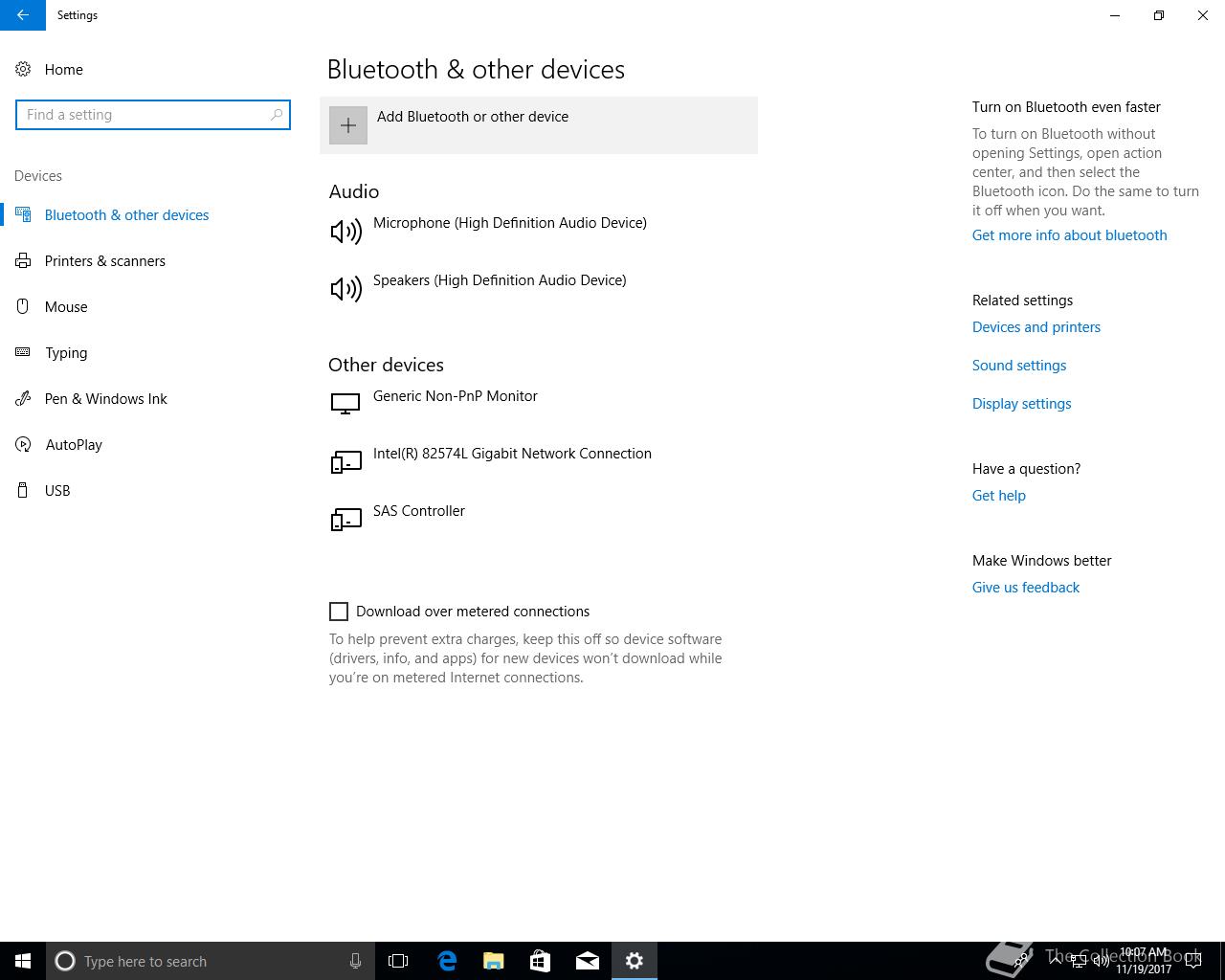Viewport: 1225px width, 980px height.
Task: Click the plus icon to add a device
Action: [x=348, y=125]
